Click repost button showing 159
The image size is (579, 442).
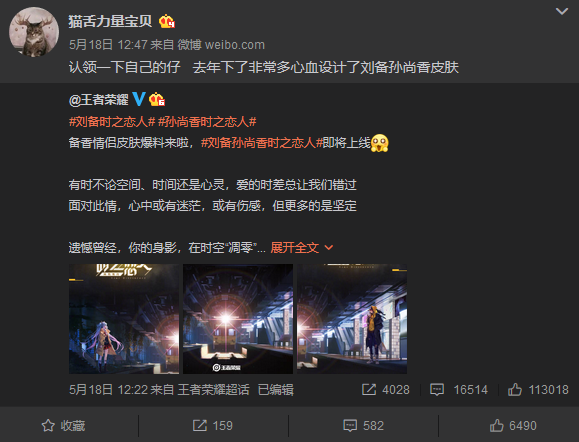pyautogui.click(x=213, y=425)
